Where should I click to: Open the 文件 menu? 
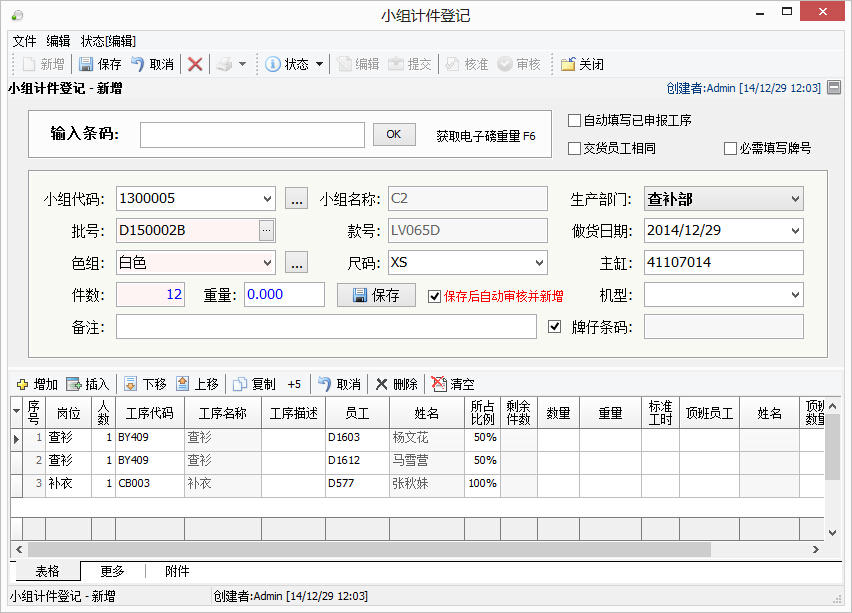click(x=24, y=41)
